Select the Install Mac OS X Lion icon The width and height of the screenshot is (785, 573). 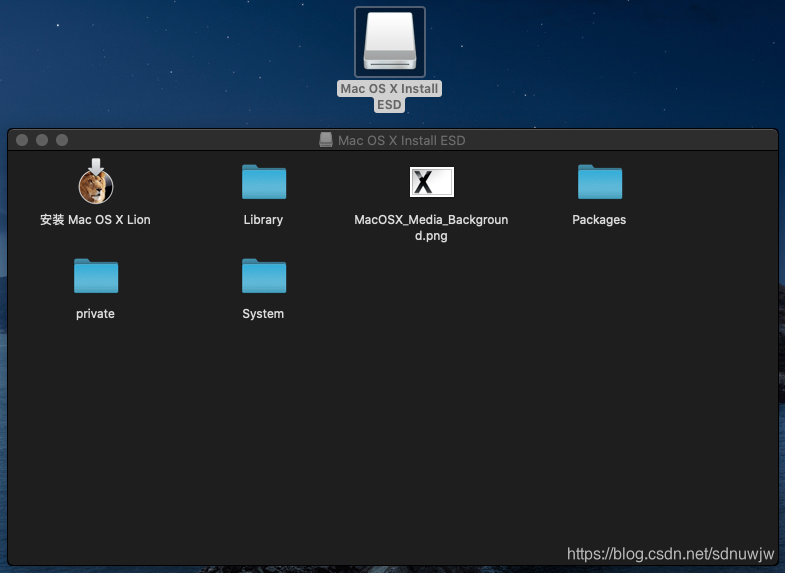(x=96, y=181)
